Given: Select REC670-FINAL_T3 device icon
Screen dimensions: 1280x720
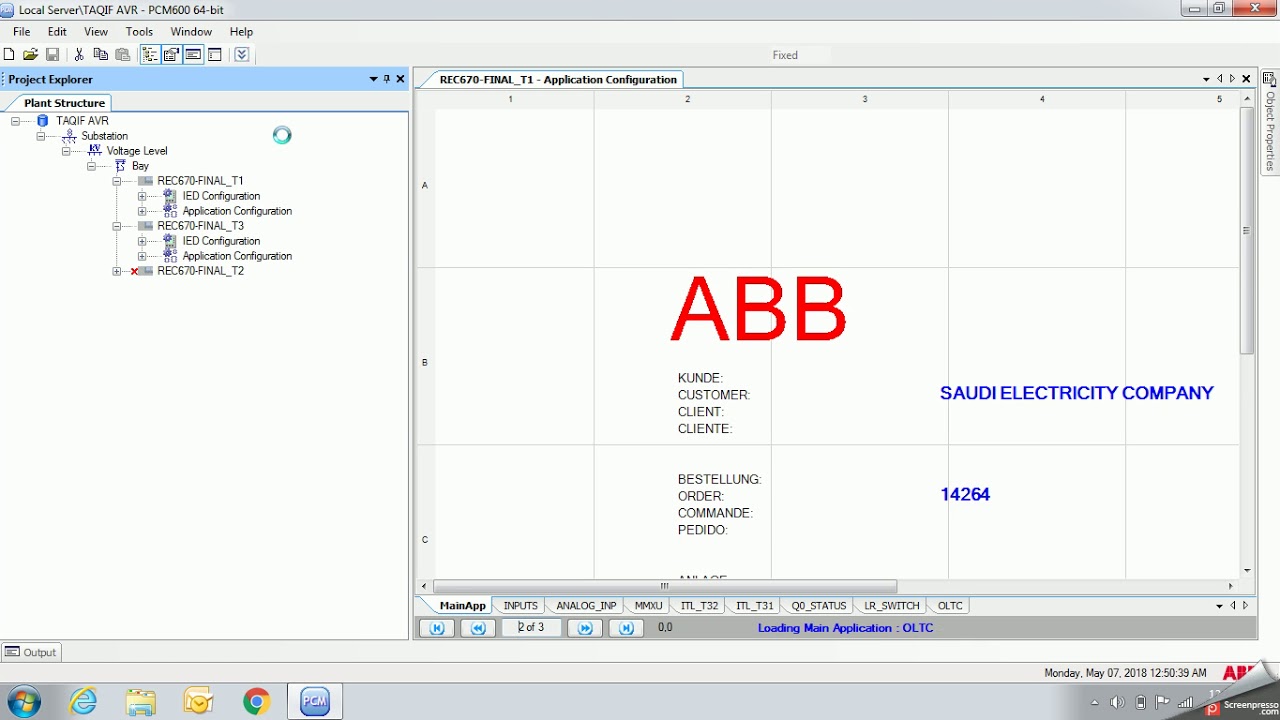Looking at the screenshot, I should (x=145, y=226).
